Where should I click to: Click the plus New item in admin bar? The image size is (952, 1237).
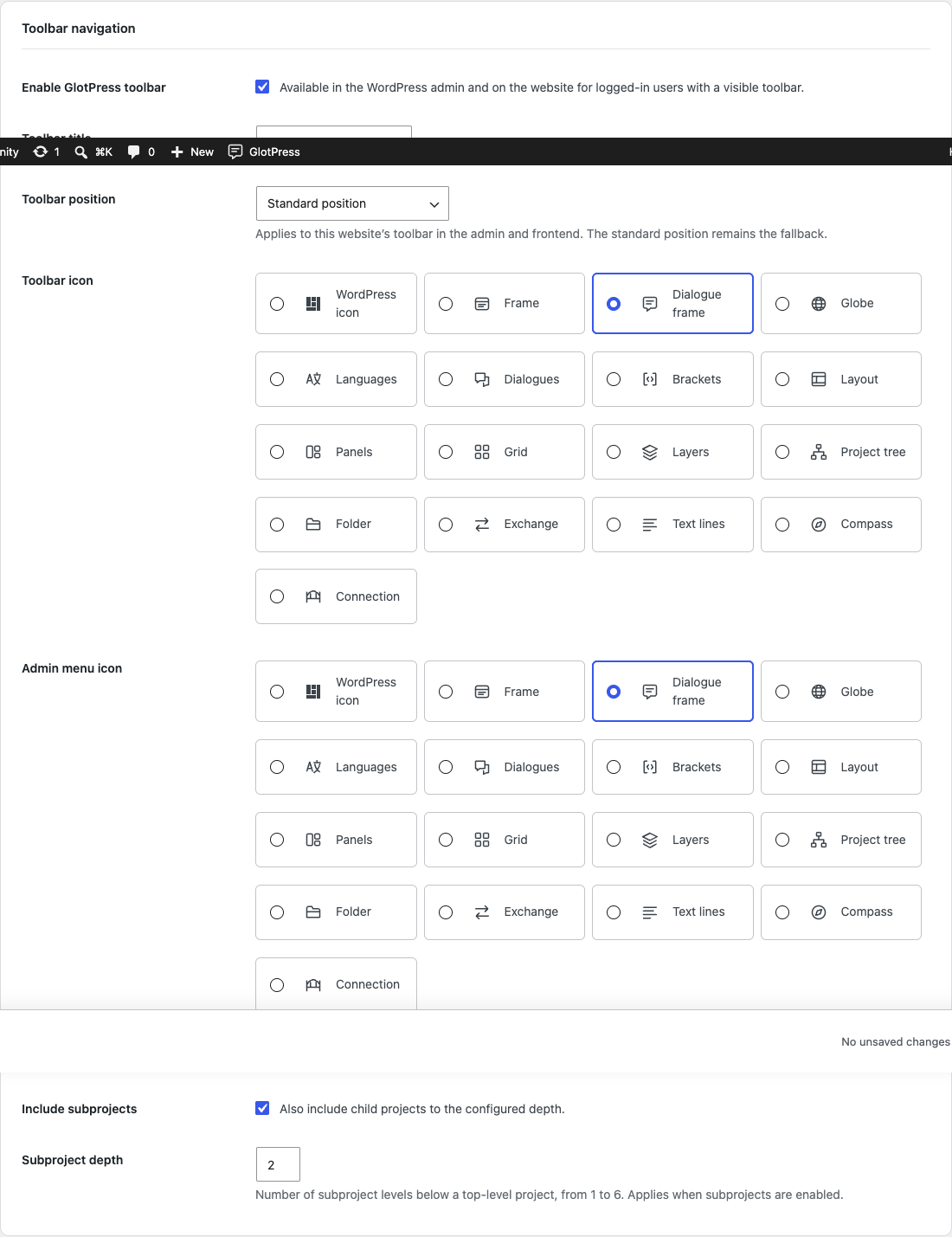point(192,151)
